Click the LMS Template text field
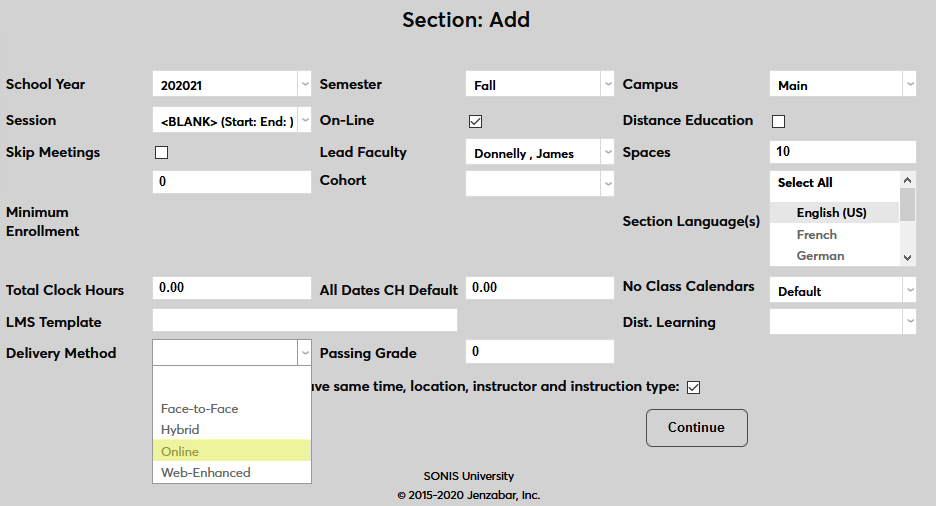The width and height of the screenshot is (936, 506). pos(305,321)
